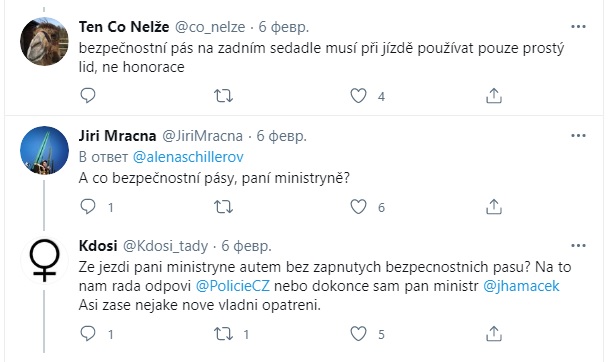This screenshot has width=612, height=362.
Task: Open the @alenaschillerov mention link
Action: tap(188, 157)
